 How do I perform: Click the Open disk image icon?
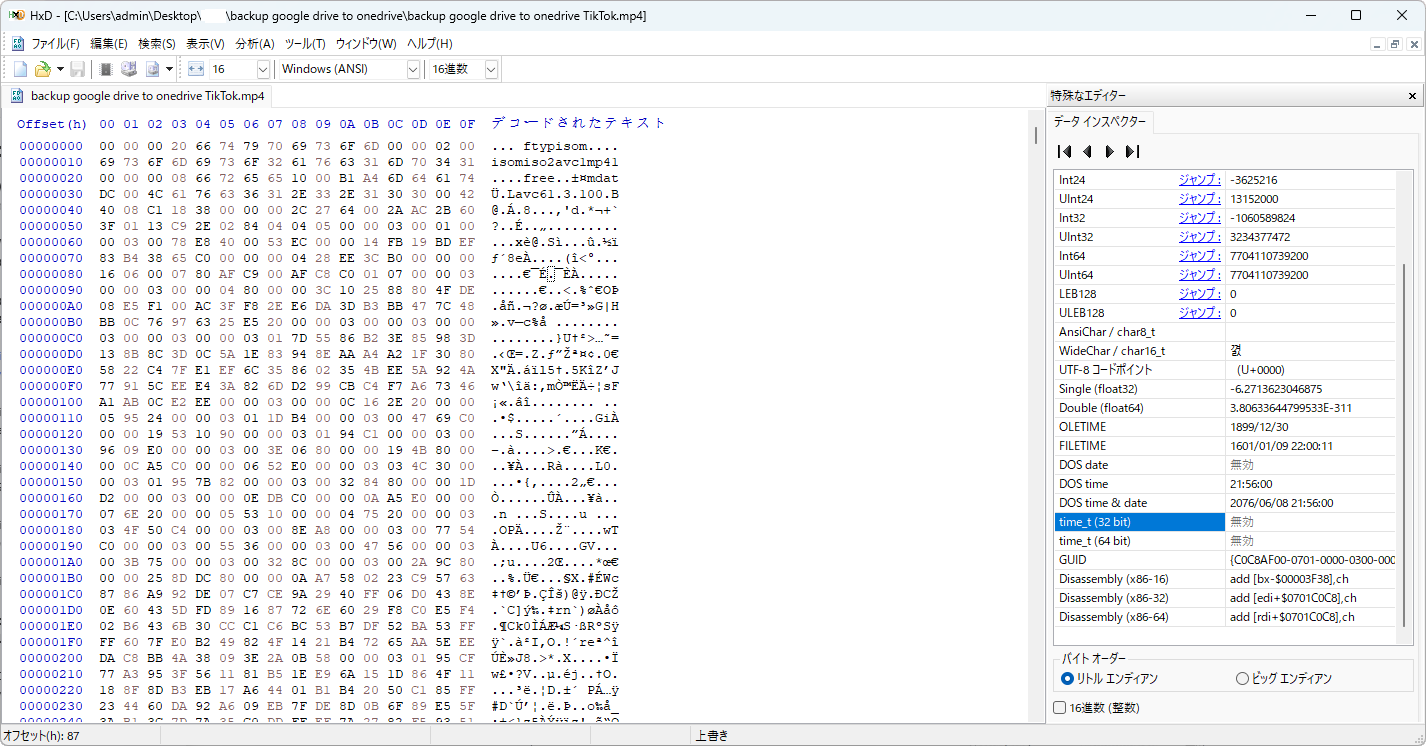coord(153,69)
